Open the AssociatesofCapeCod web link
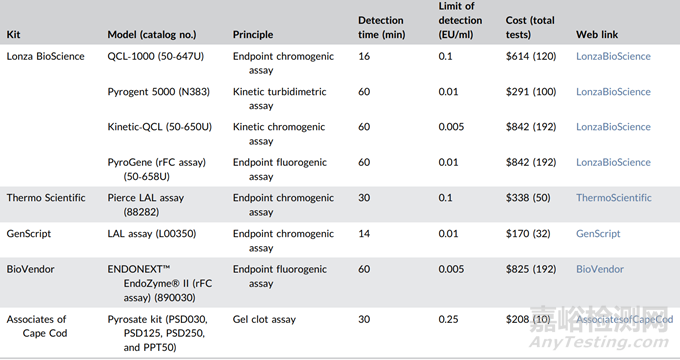Screen dimensions: 680x360 (x=624, y=320)
